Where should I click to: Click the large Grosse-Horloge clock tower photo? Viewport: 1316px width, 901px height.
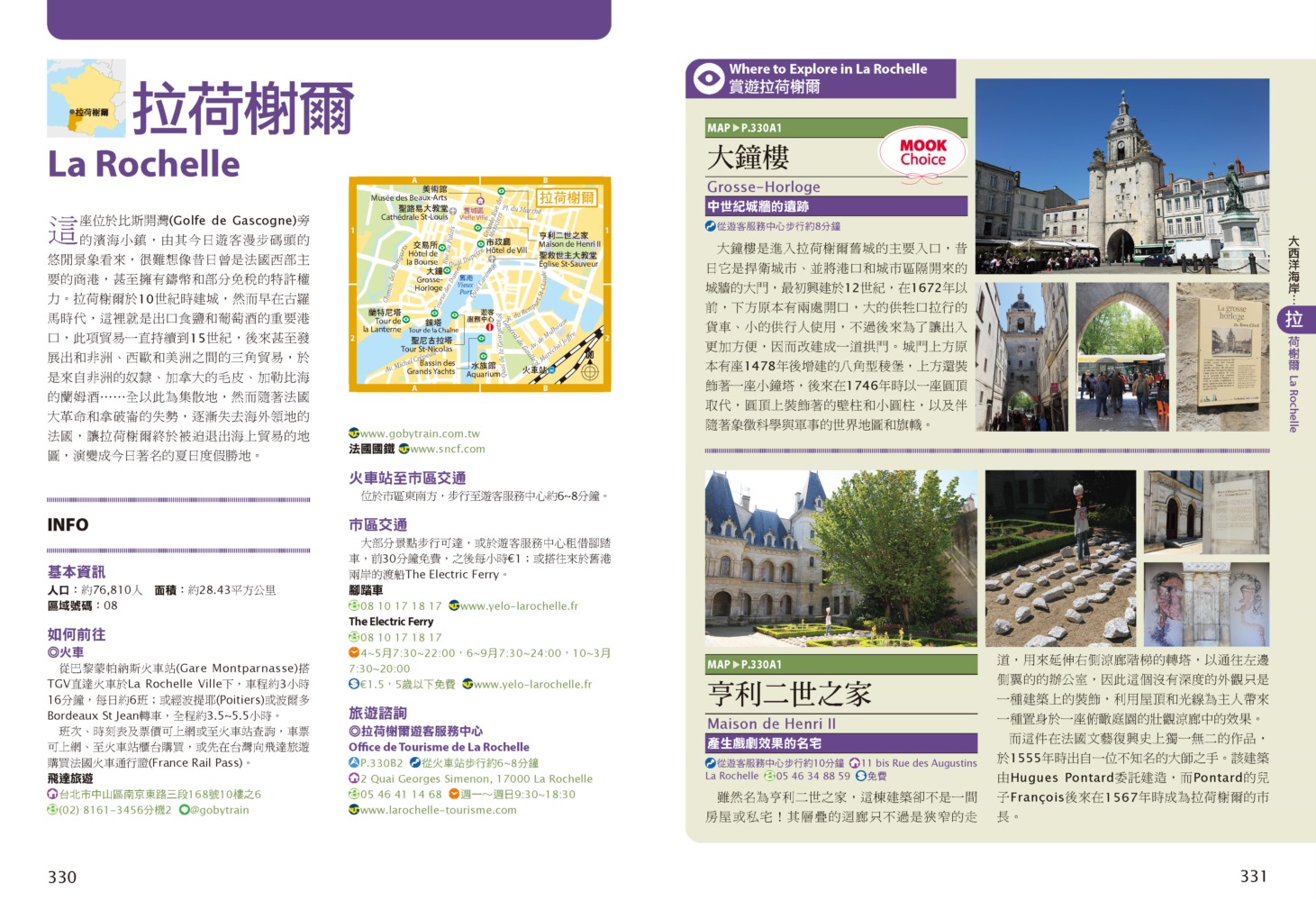pyautogui.click(x=1121, y=176)
